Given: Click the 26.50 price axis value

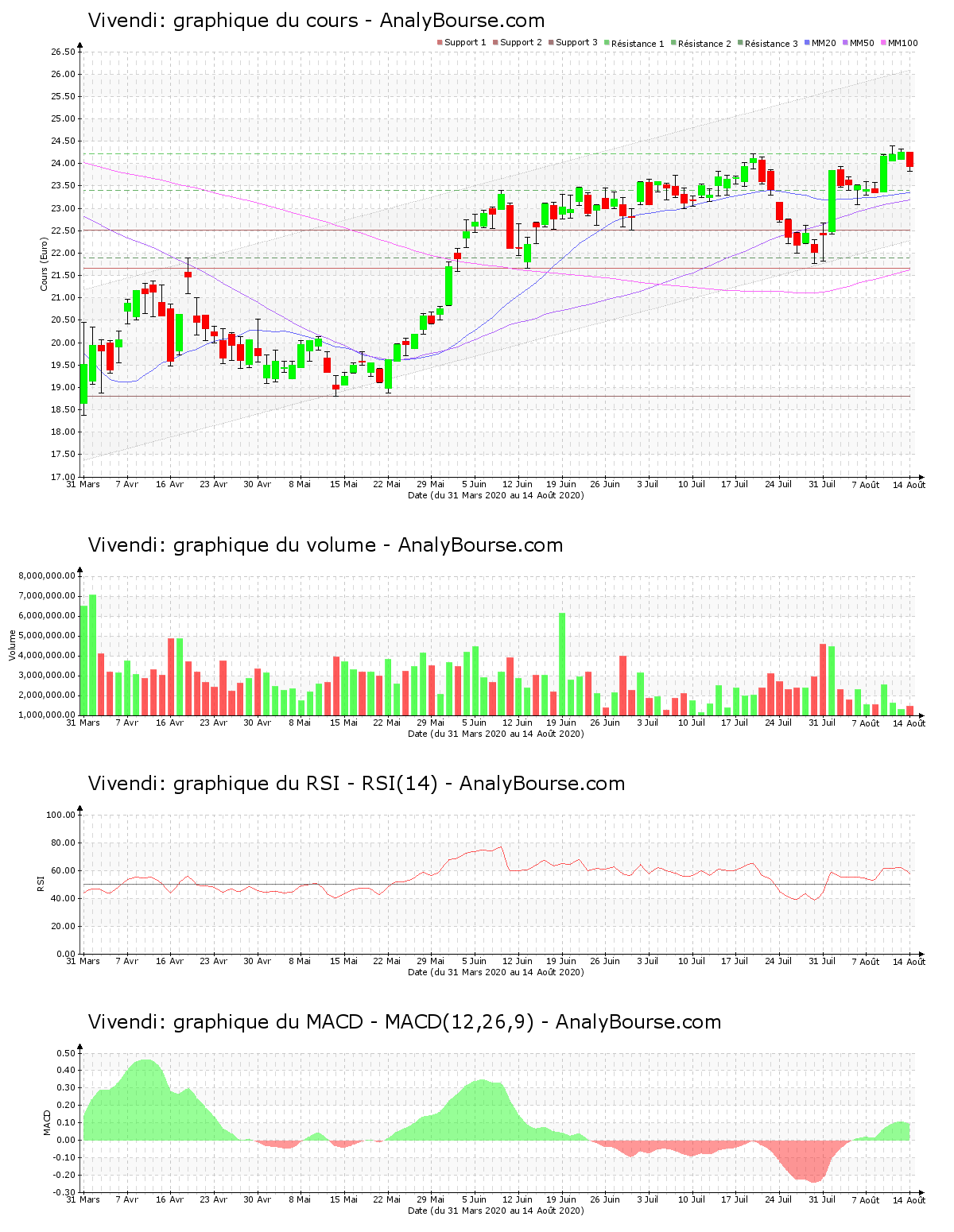Looking at the screenshot, I should (x=63, y=52).
